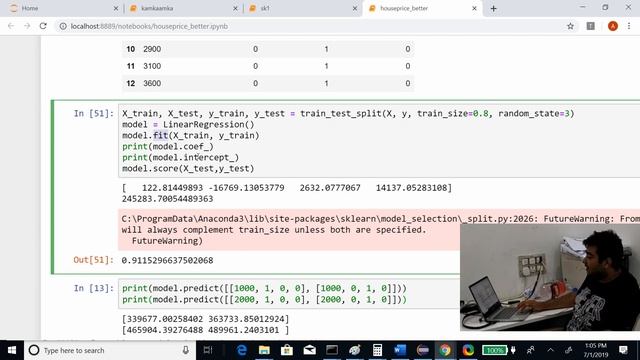Open the Action Center notifications icon
This screenshot has height=360, width=640.
tap(623, 350)
